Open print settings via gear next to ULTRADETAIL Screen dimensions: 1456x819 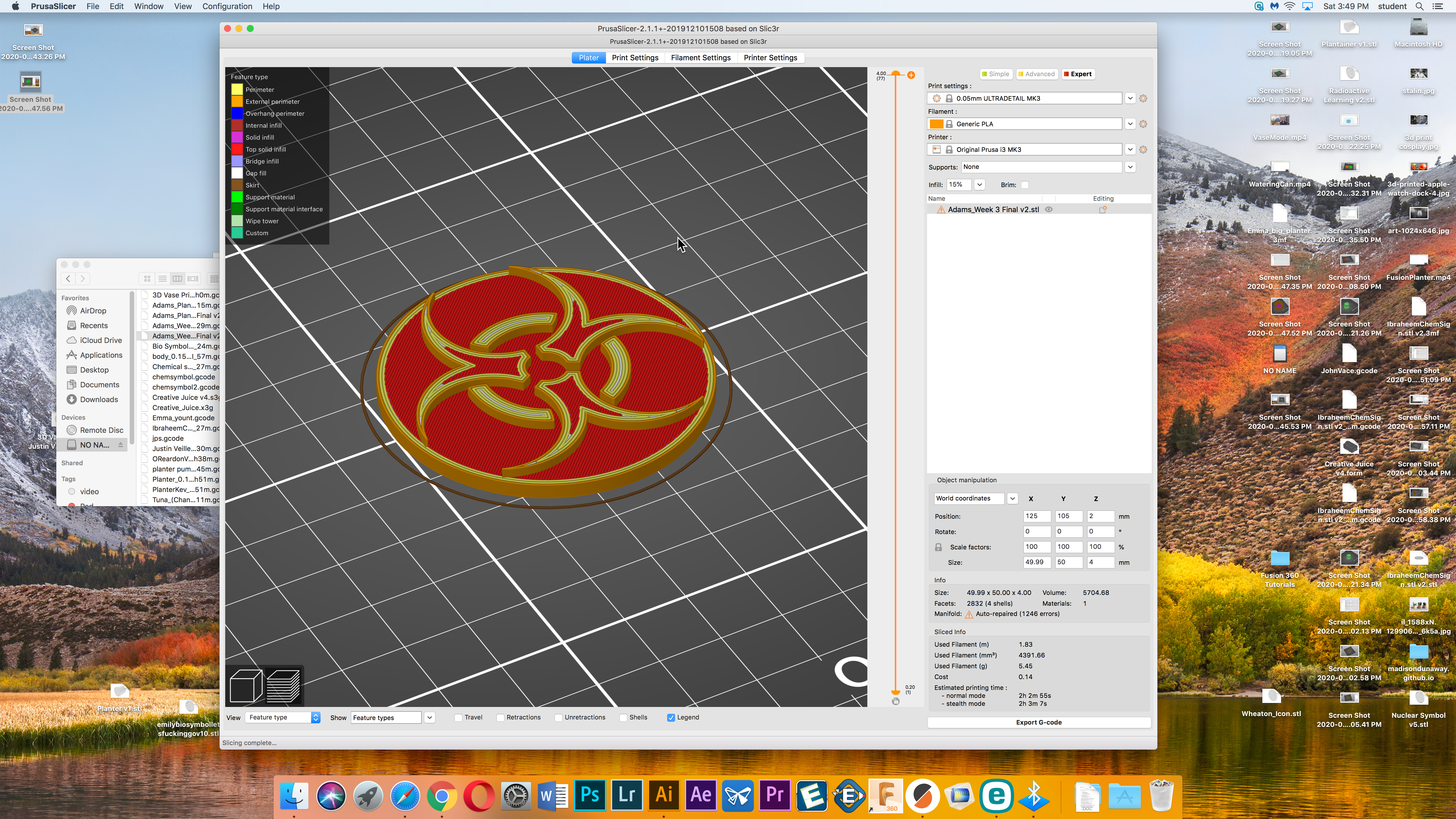coord(1143,98)
